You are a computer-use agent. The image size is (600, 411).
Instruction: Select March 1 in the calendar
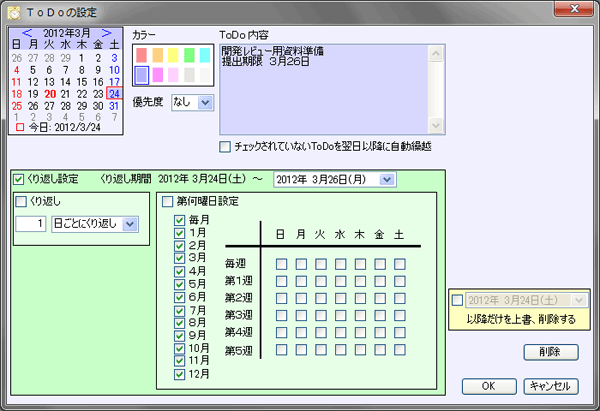[82, 58]
